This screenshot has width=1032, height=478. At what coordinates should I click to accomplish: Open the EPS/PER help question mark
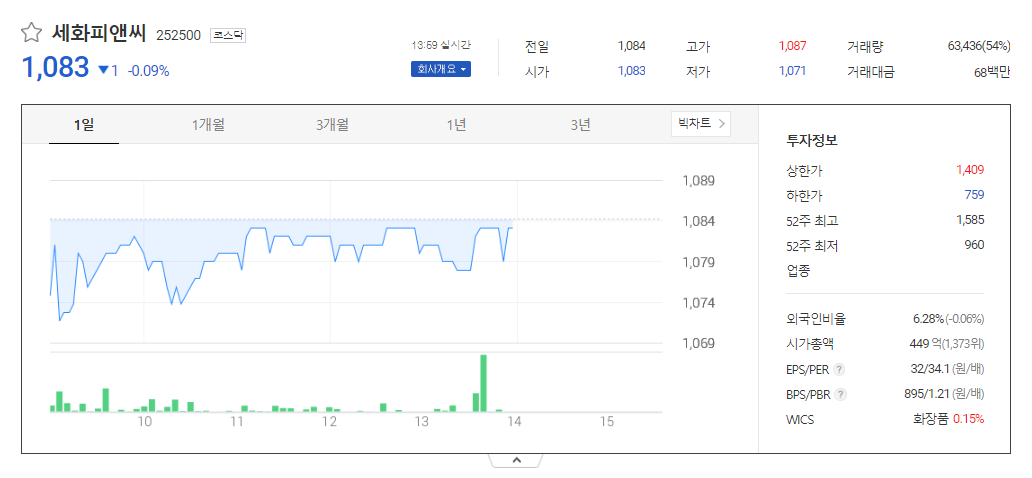[x=838, y=369]
